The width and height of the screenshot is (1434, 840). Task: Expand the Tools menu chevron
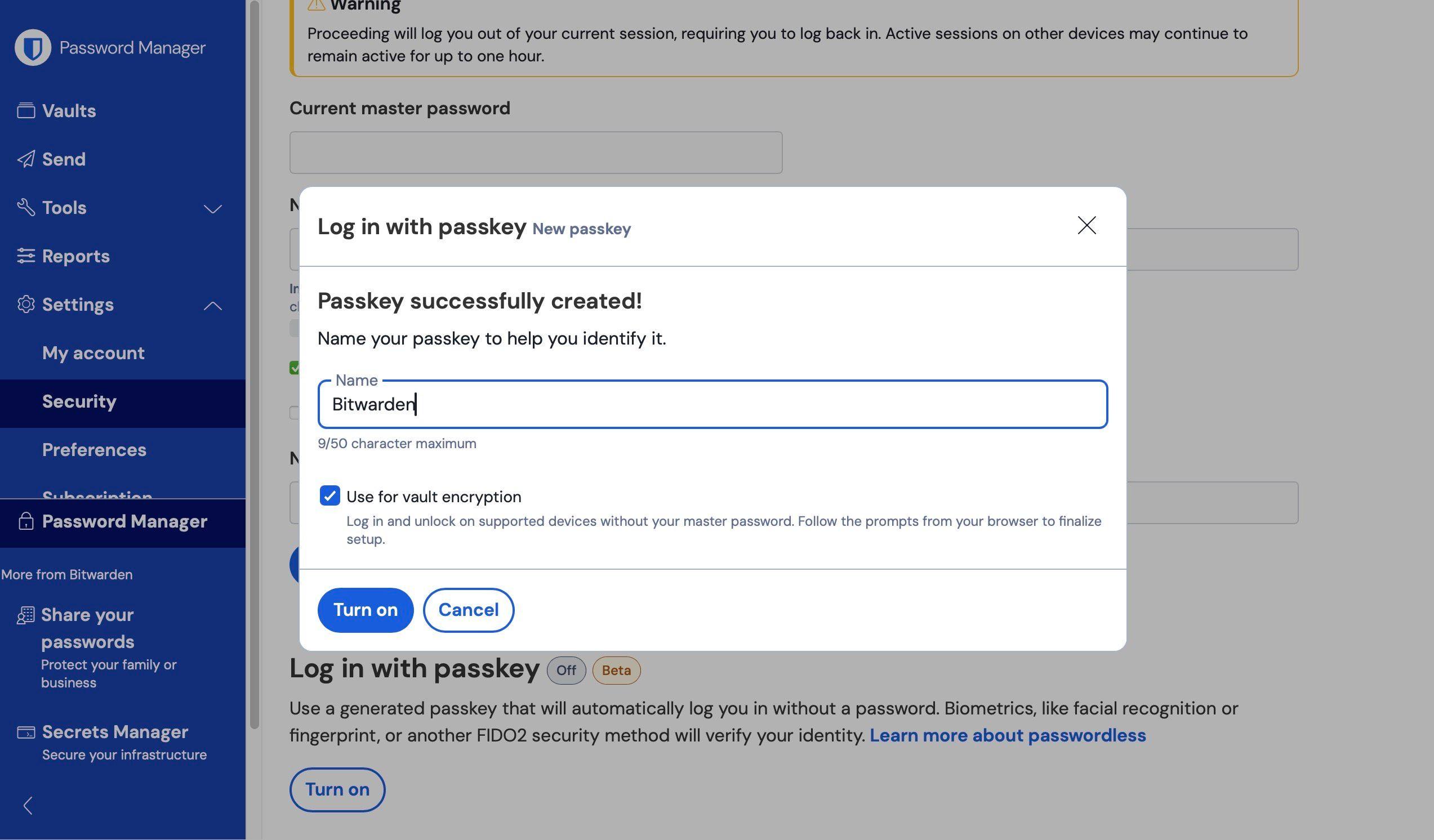[213, 209]
